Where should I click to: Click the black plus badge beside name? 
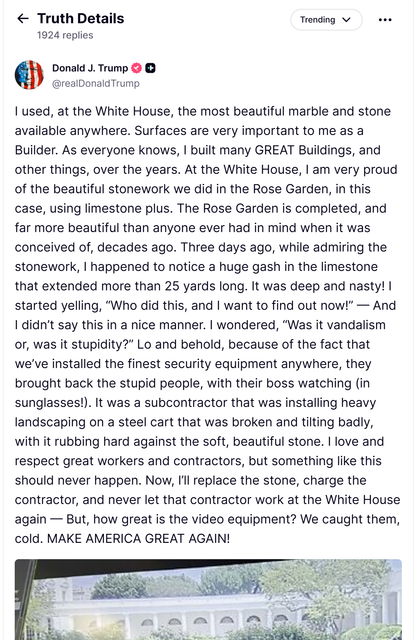tap(150, 68)
